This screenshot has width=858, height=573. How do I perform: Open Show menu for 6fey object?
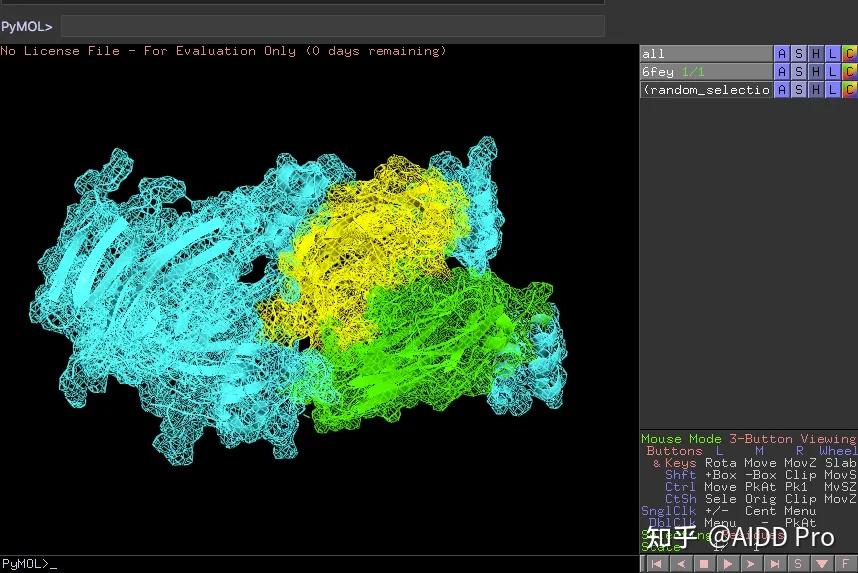coord(798,72)
